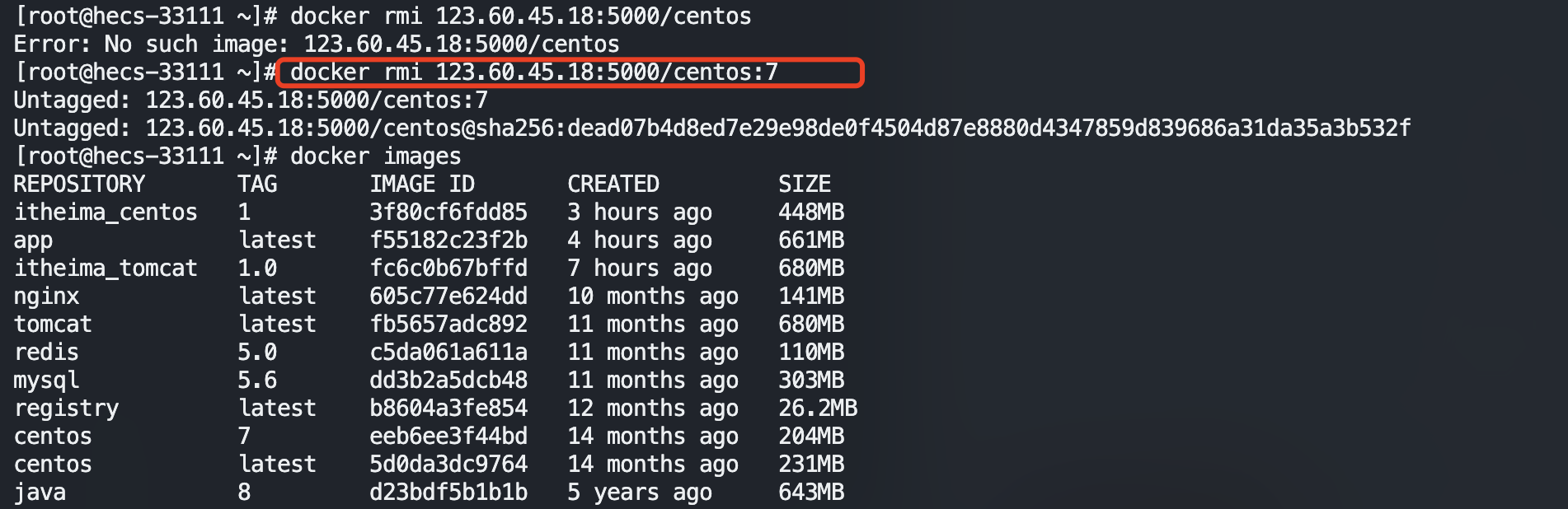This screenshot has width=1568, height=509.
Task: Click the redis repository name
Action: (x=46, y=353)
